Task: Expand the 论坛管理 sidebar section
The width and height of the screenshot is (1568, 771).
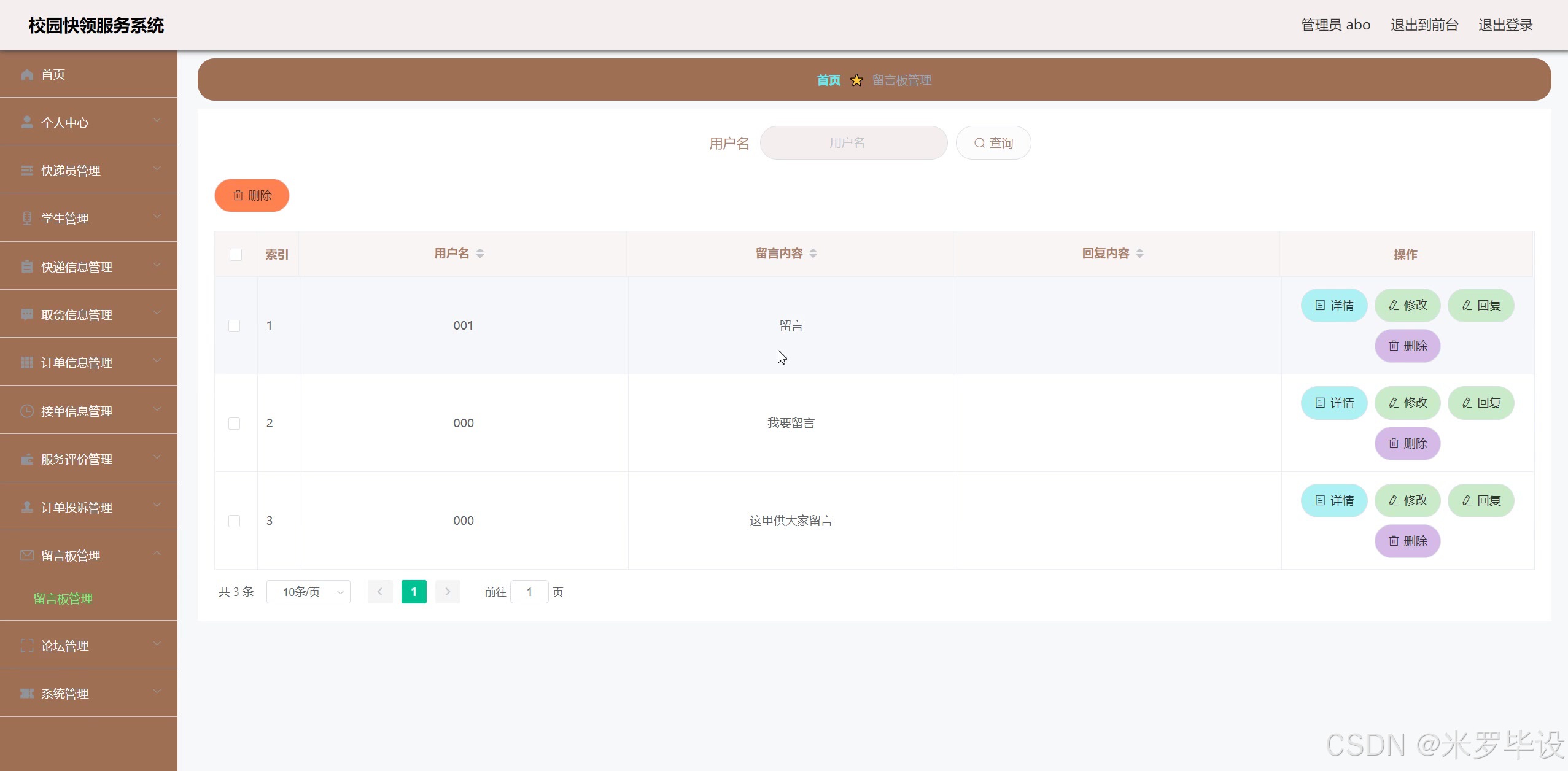Action: point(89,645)
